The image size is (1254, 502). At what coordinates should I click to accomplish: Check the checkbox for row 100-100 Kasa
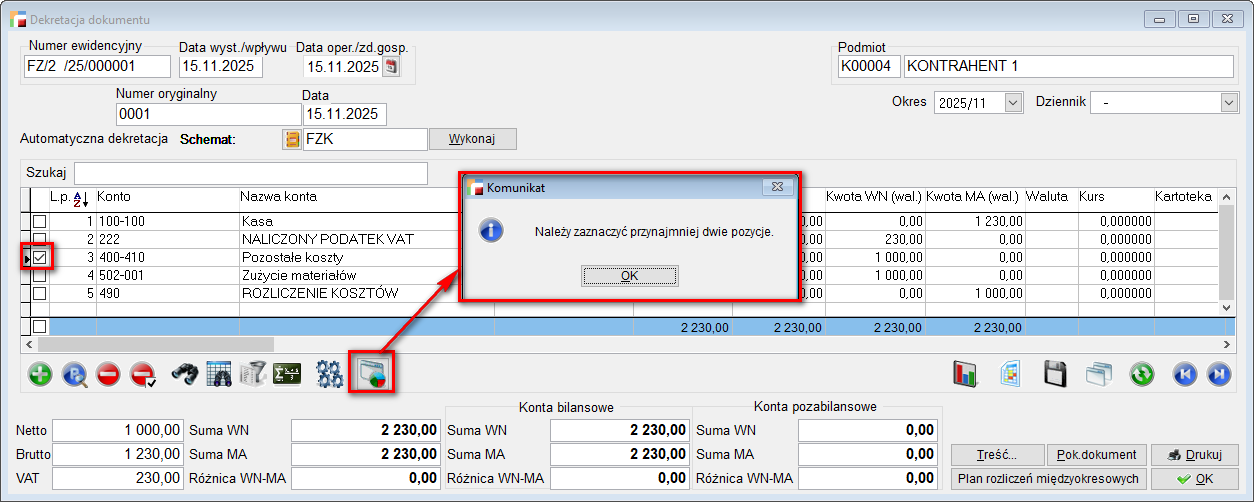(x=40, y=221)
